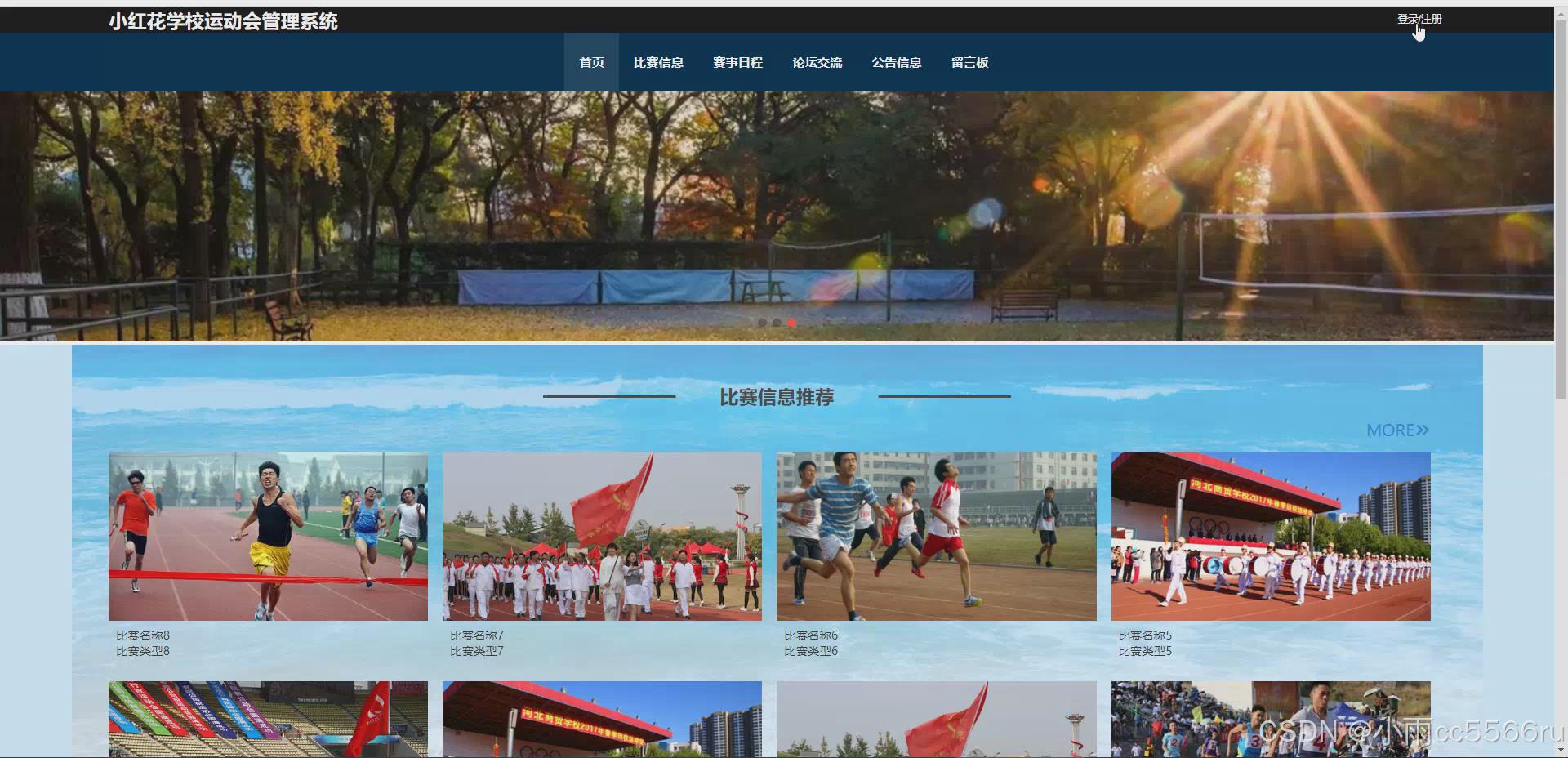Viewport: 1568px width, 758px height.
Task: Select the second carousel dot indicator
Action: coord(777,323)
